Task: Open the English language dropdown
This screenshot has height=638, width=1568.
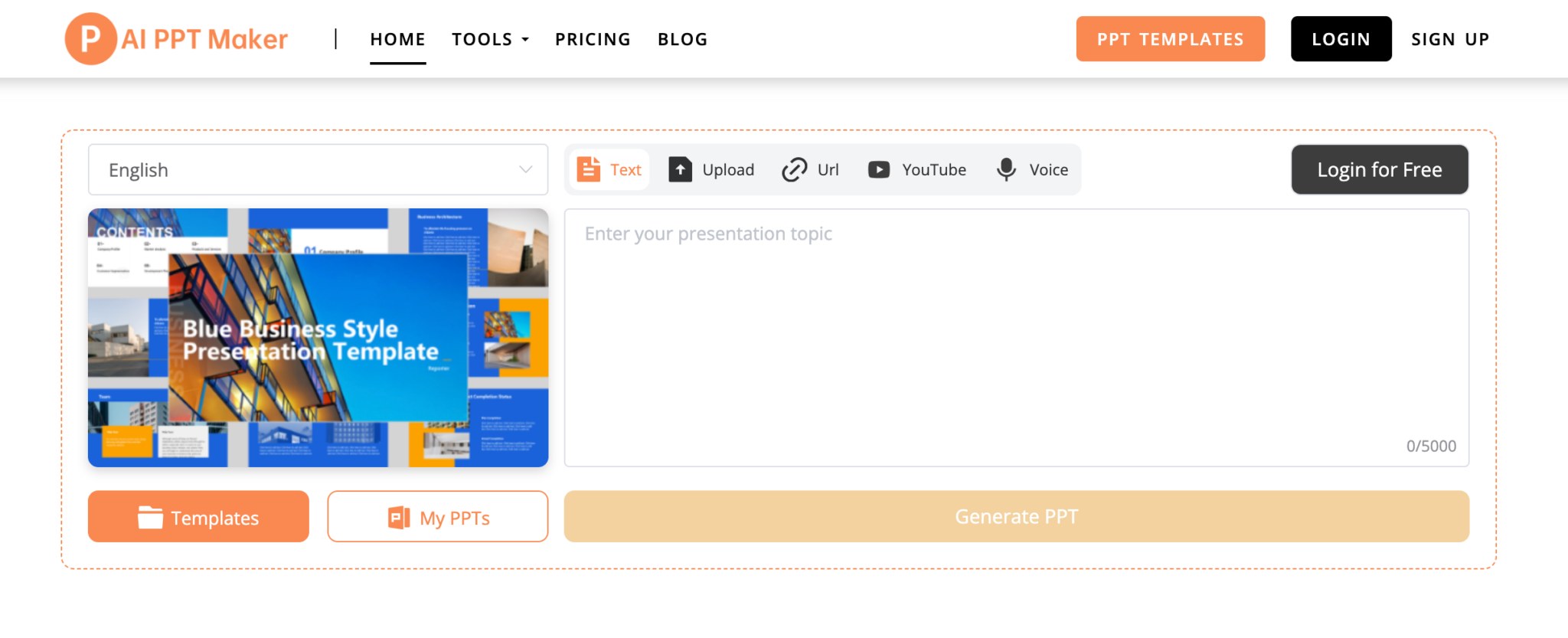Action: (x=318, y=169)
